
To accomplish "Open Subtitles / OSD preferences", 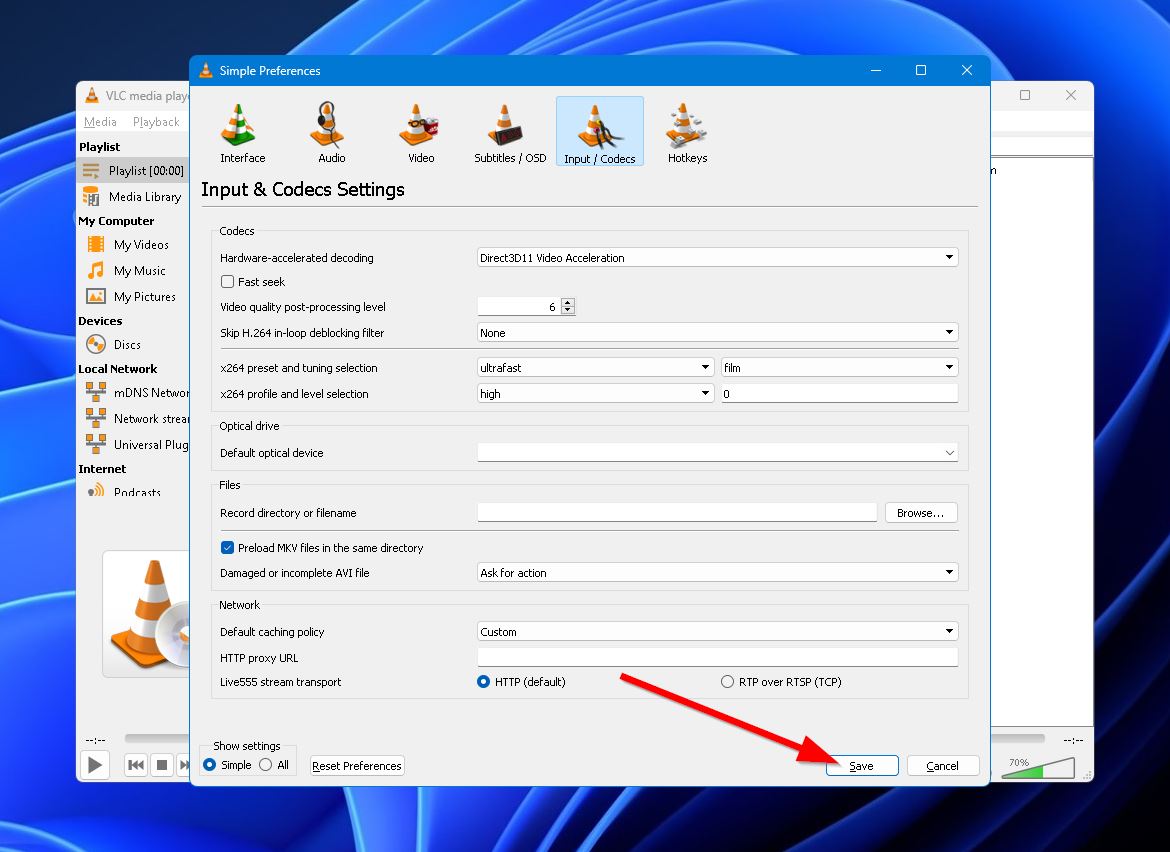I will (510, 132).
